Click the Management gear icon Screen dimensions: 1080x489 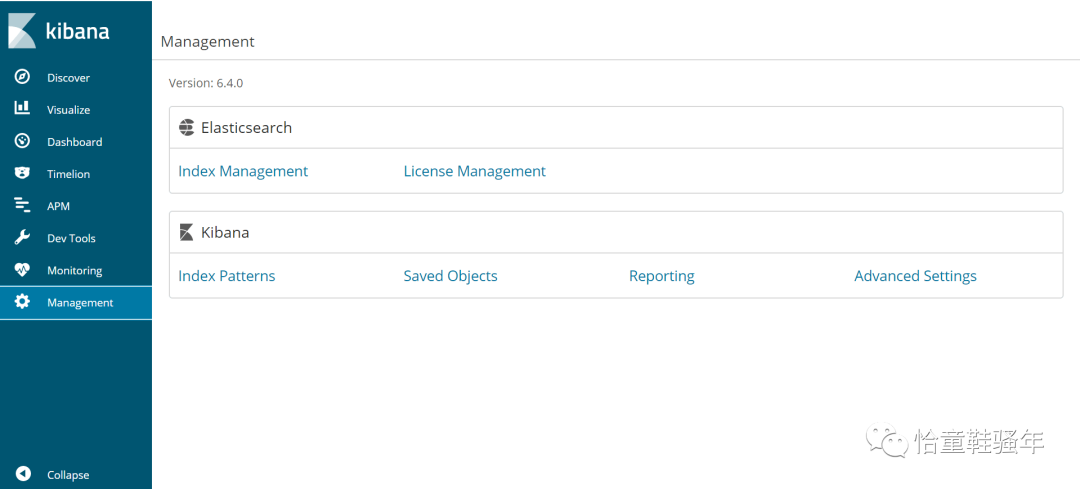tap(22, 302)
